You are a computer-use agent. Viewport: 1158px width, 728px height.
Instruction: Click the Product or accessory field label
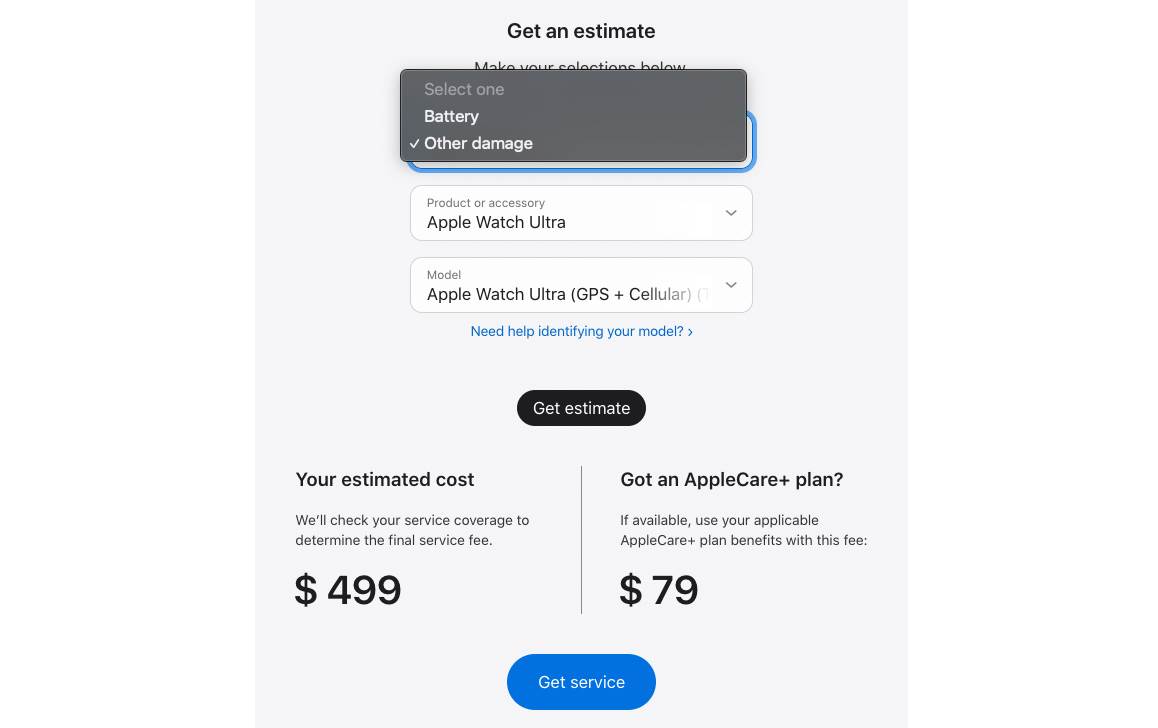click(x=486, y=203)
